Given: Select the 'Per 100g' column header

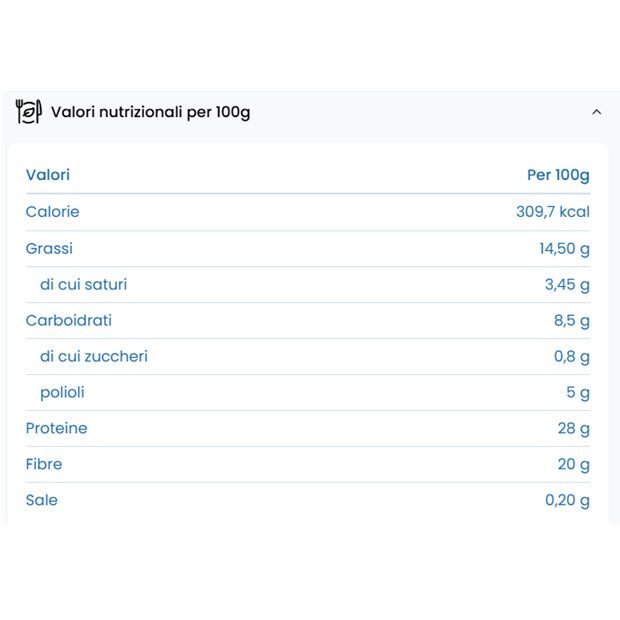Looking at the screenshot, I should [558, 175].
